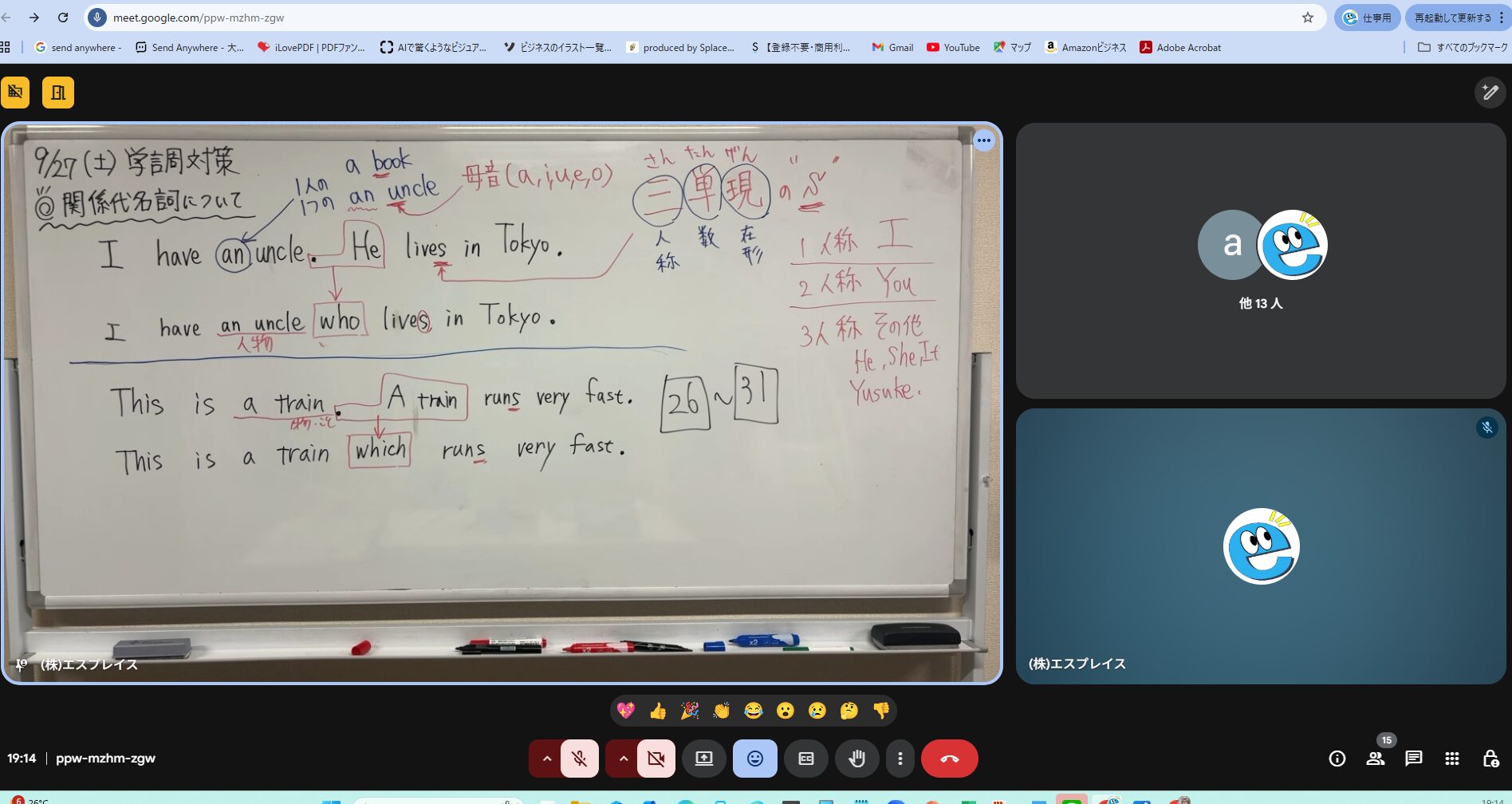Viewport: 1512px width, 804px height.
Task: Open the activities grid icon
Action: (x=1452, y=759)
